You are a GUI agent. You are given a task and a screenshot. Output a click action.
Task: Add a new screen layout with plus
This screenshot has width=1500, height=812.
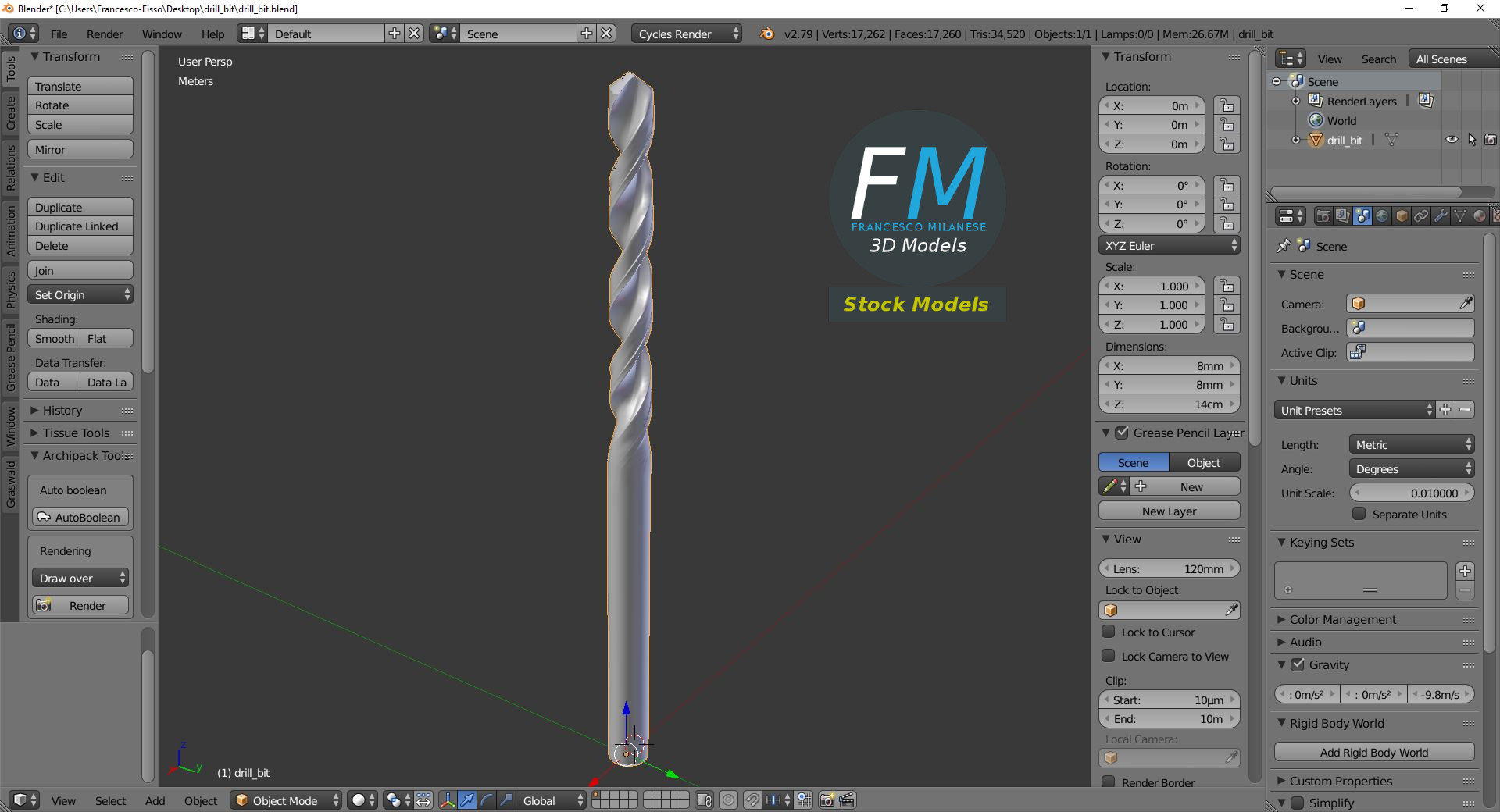tap(395, 34)
